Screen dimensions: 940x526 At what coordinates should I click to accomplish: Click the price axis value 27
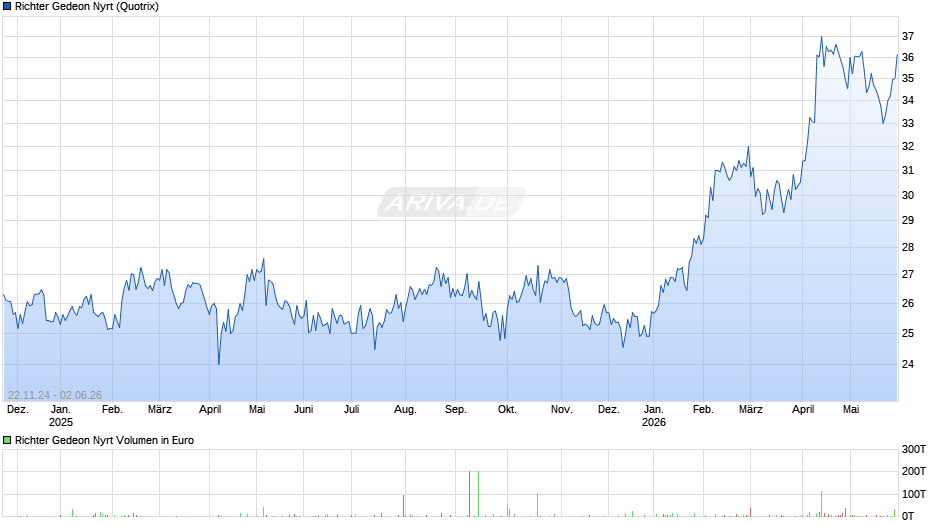(x=908, y=275)
